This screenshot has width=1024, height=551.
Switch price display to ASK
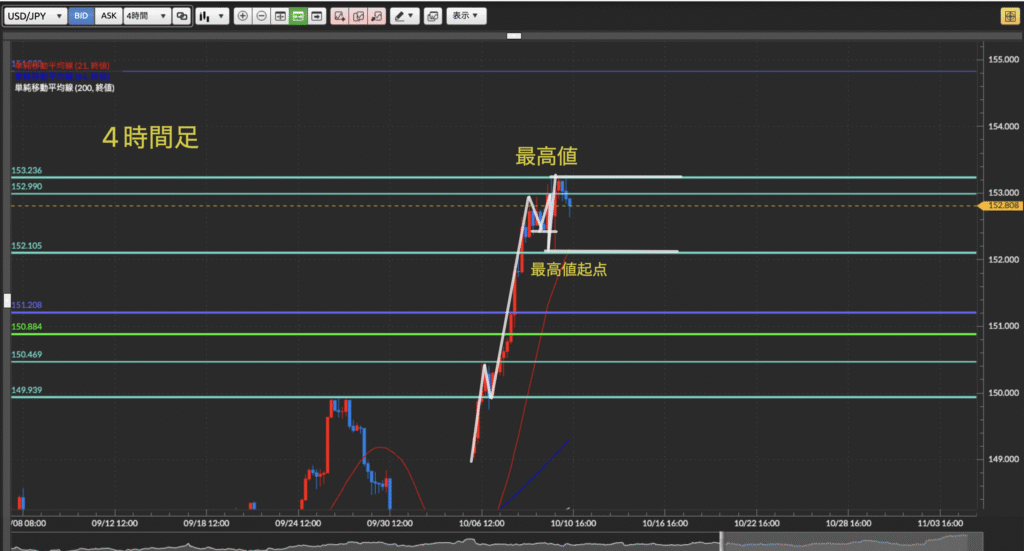108,16
